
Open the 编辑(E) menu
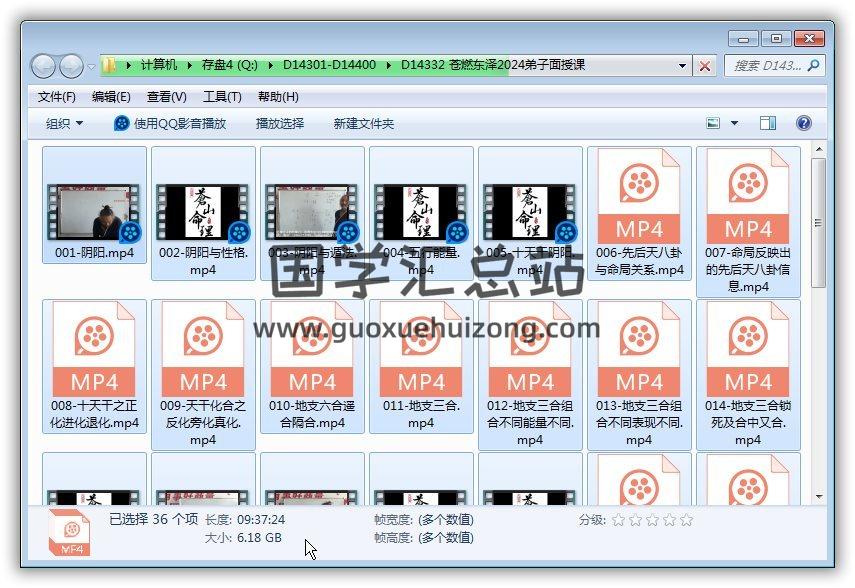[111, 97]
